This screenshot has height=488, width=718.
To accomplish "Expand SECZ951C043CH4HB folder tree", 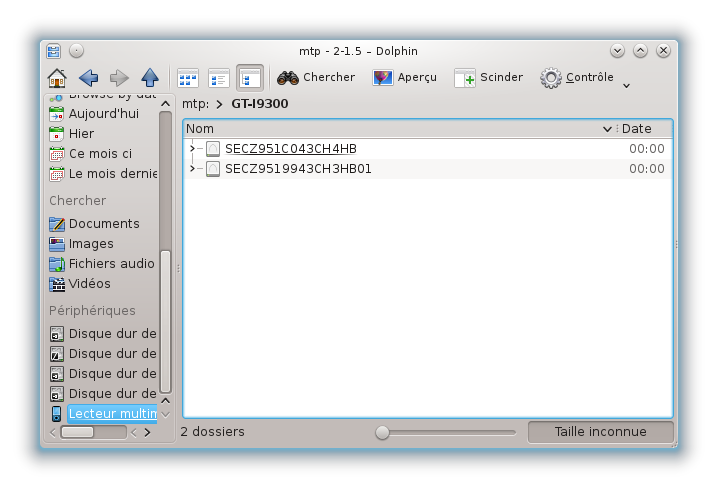I will pos(192,148).
